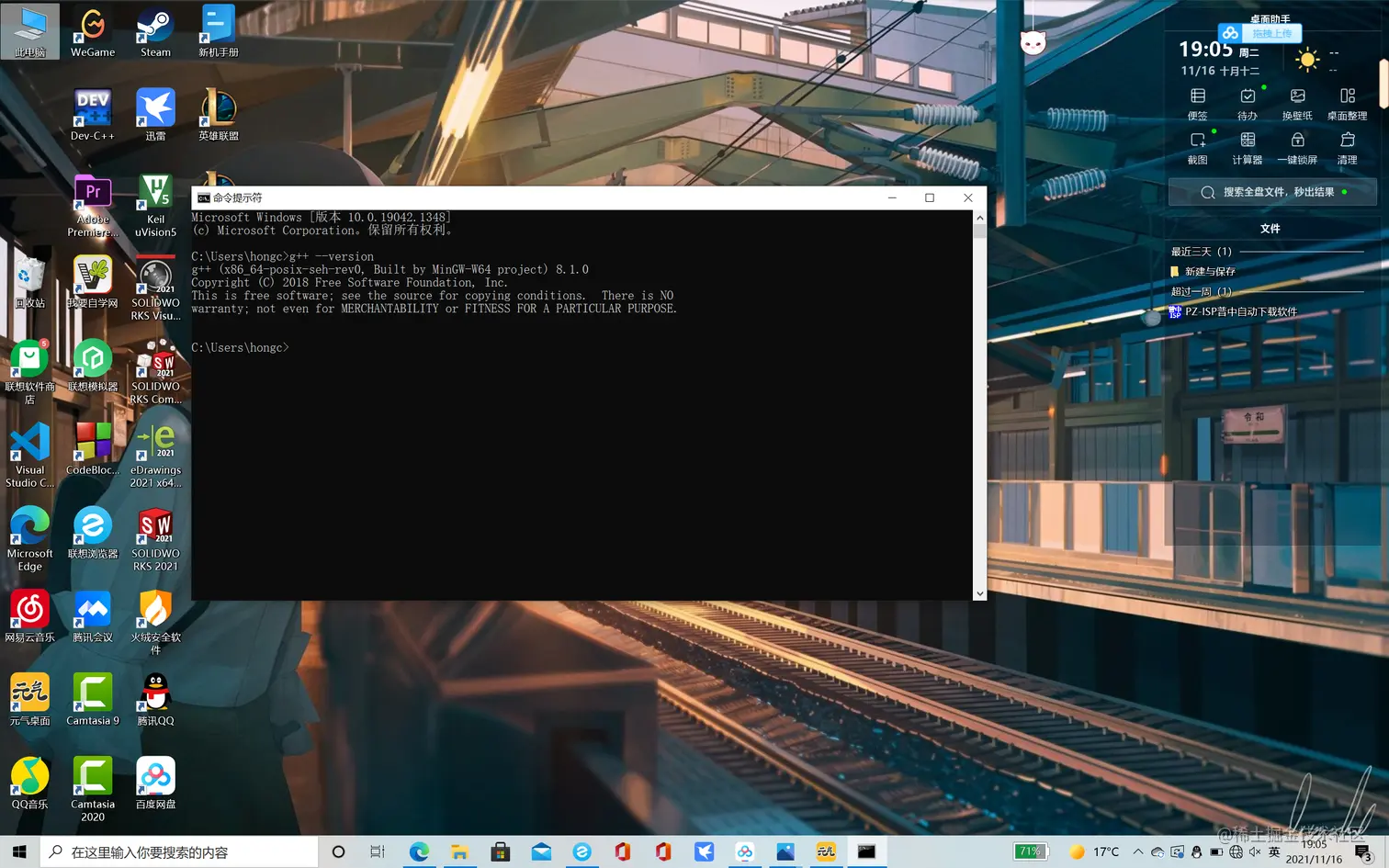Open 待办 to-do in desktop assistant

tap(1248, 104)
